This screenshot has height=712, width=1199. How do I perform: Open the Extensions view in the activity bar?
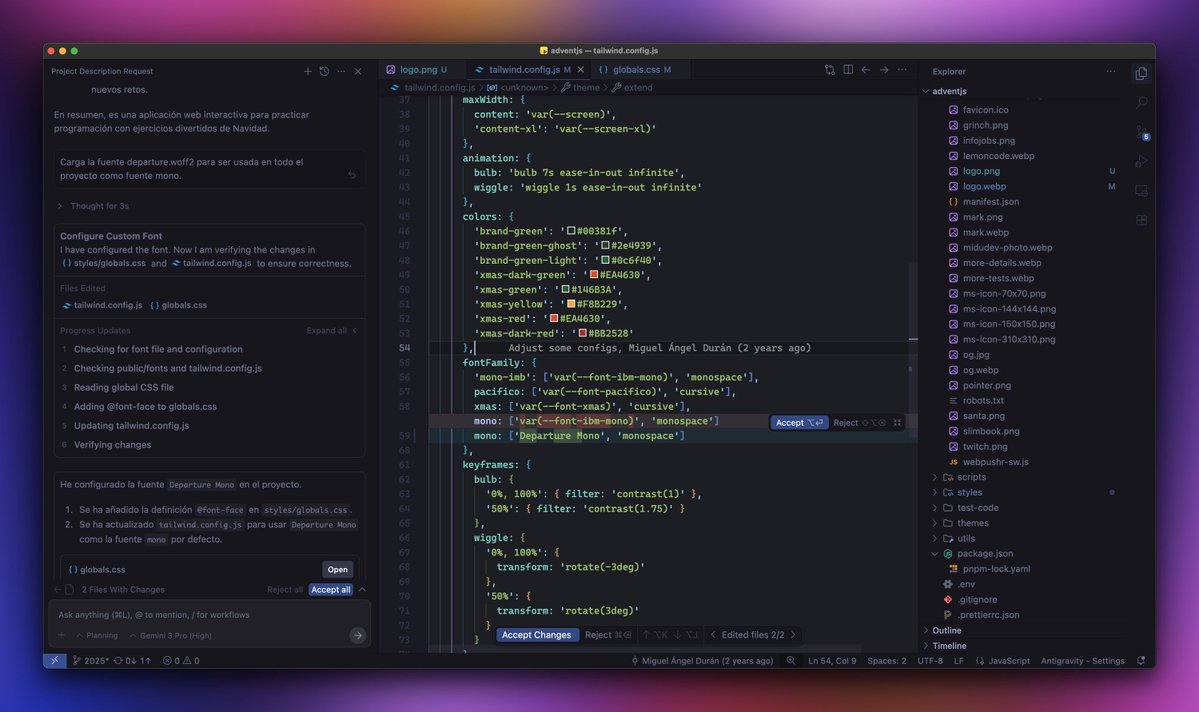coord(1141,220)
